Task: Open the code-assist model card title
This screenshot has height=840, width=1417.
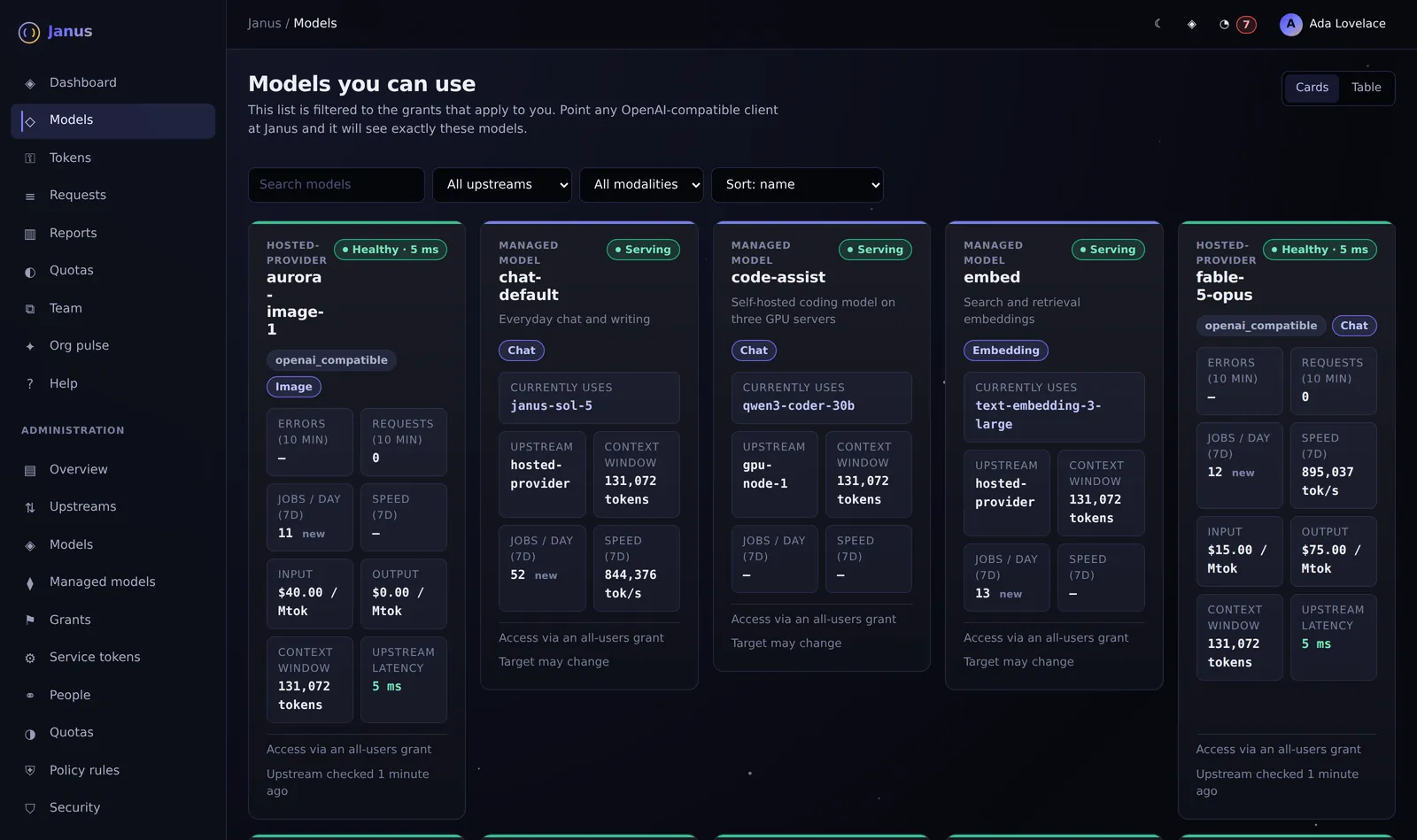Action: pos(778,277)
